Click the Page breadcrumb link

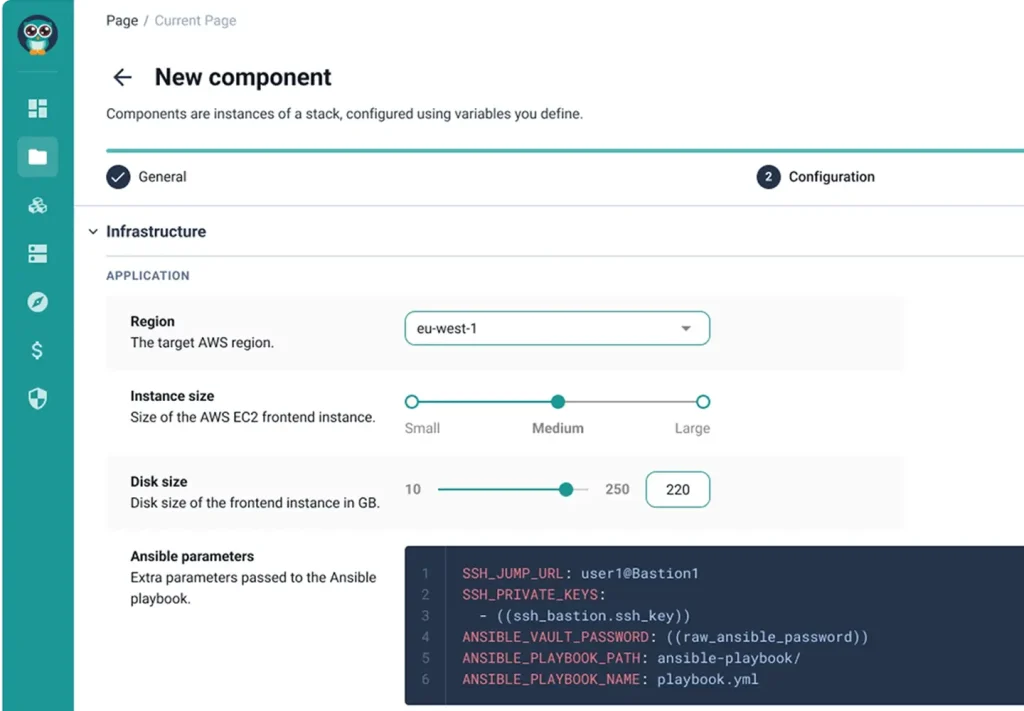pos(122,20)
